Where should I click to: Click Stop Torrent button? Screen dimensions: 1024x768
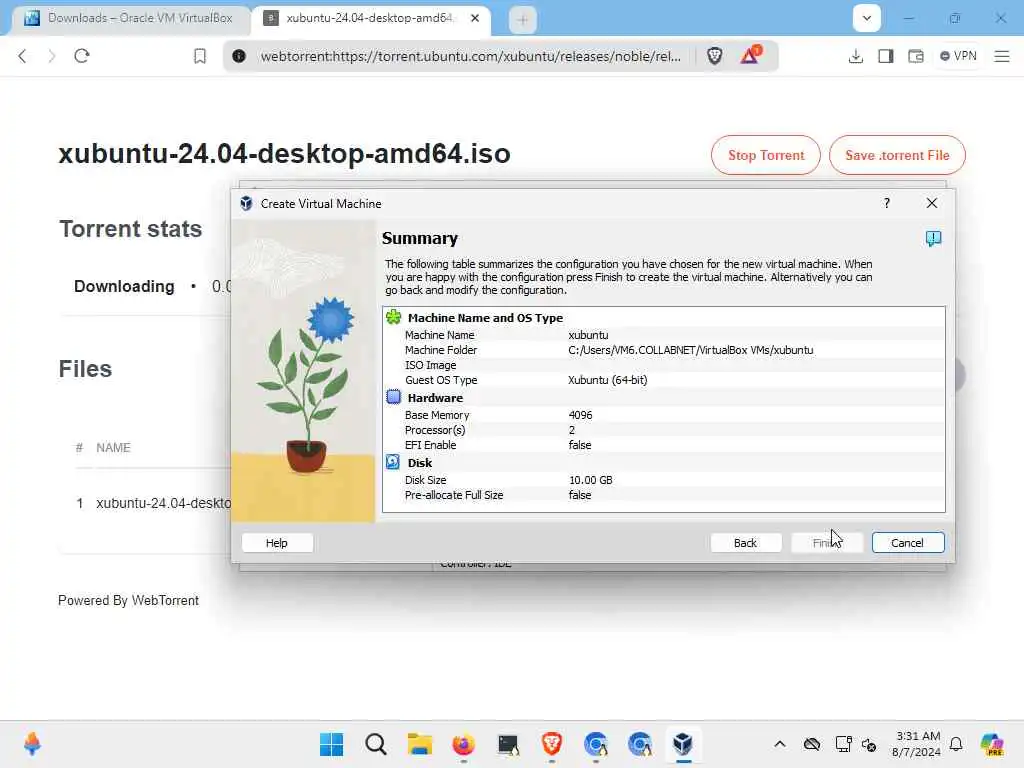tap(765, 155)
